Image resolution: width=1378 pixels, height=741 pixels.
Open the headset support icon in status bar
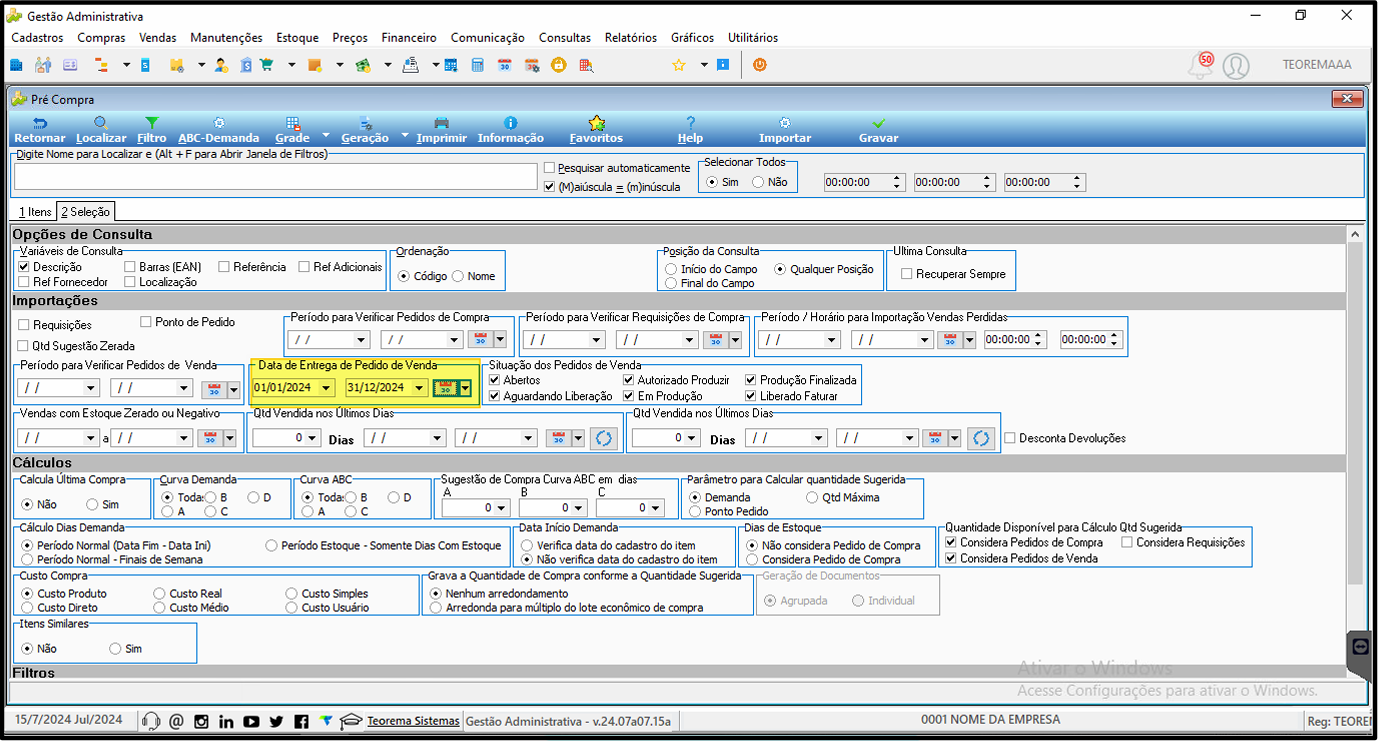pos(151,721)
